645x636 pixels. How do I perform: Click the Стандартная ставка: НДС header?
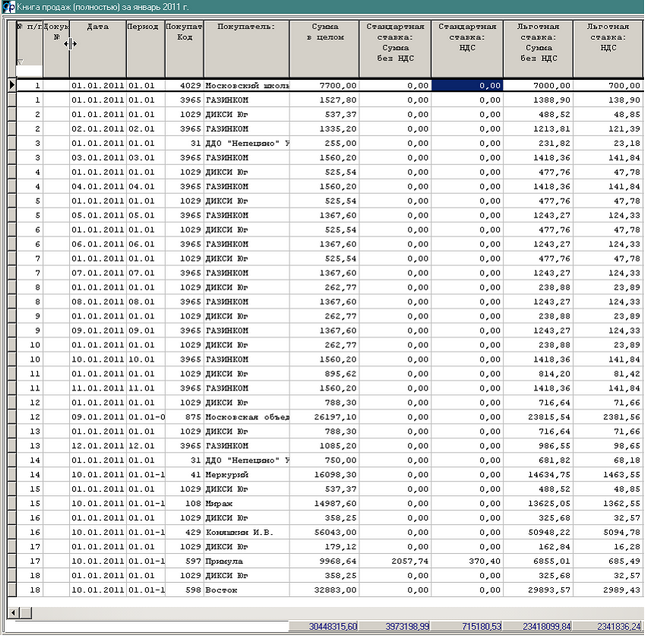[x=467, y=49]
